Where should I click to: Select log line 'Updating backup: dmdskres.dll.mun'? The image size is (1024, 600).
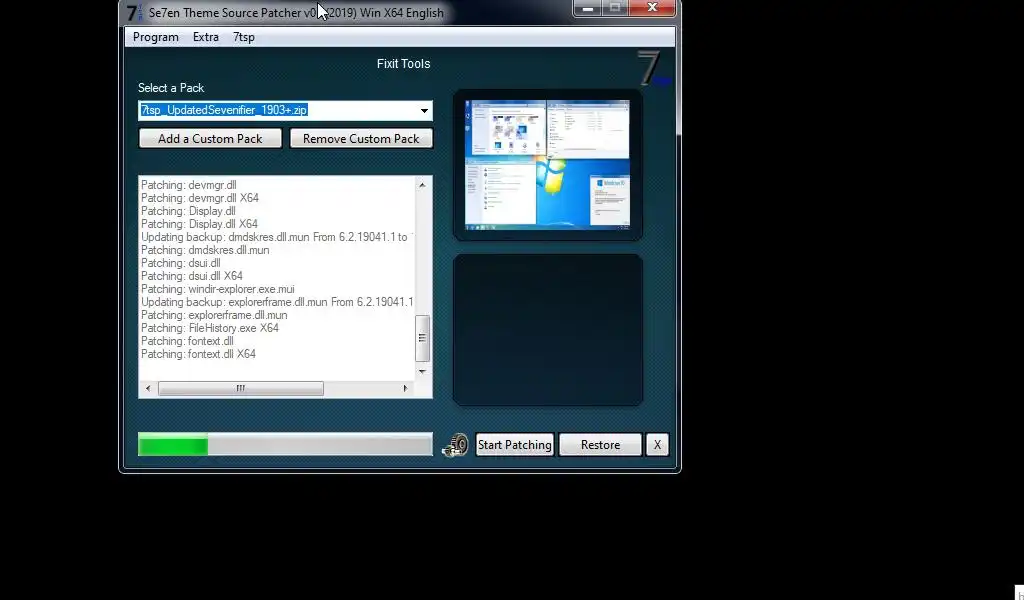pos(277,237)
